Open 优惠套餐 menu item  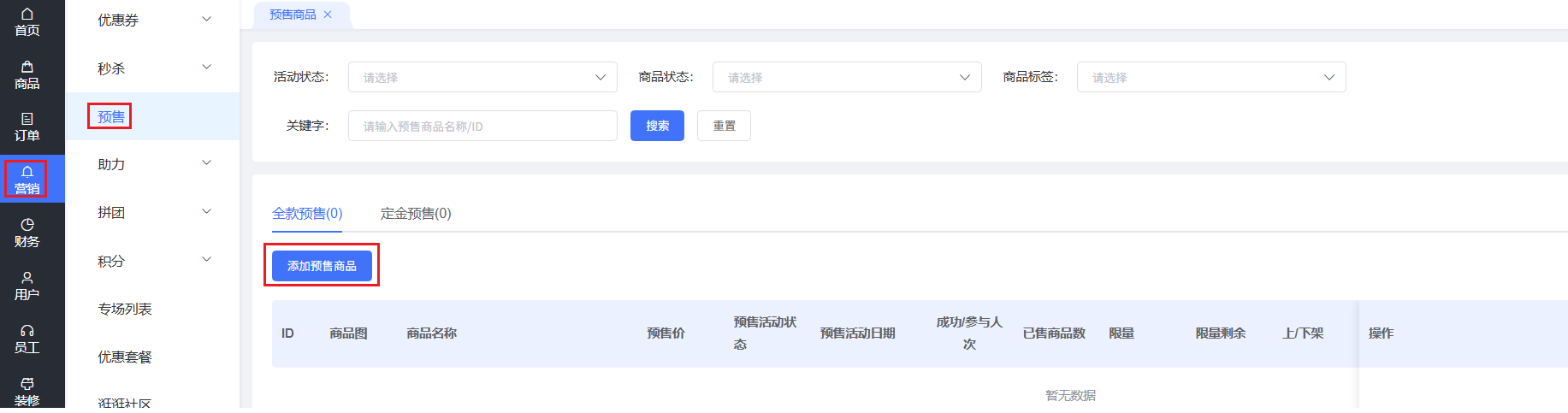pyautogui.click(x=125, y=357)
